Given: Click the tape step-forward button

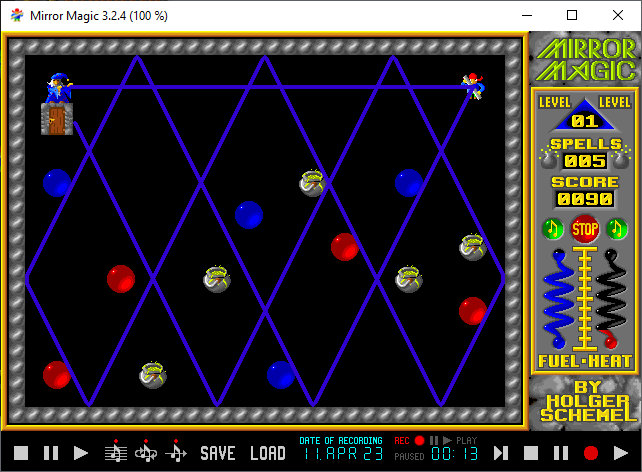Looking at the screenshot, I should click(501, 453).
